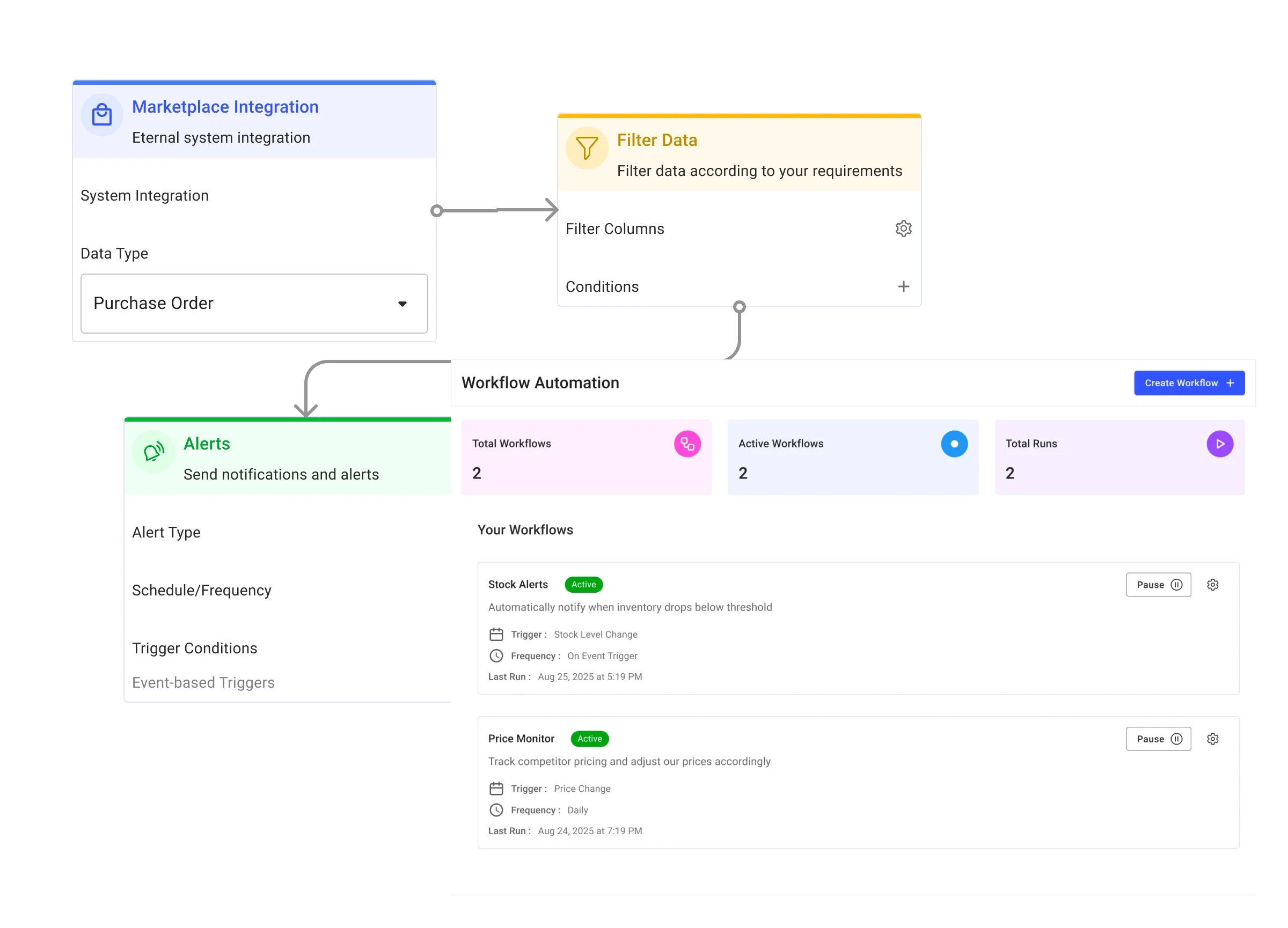This screenshot has height=928, width=1288.
Task: Click the Price Change trigger value
Action: 582,789
